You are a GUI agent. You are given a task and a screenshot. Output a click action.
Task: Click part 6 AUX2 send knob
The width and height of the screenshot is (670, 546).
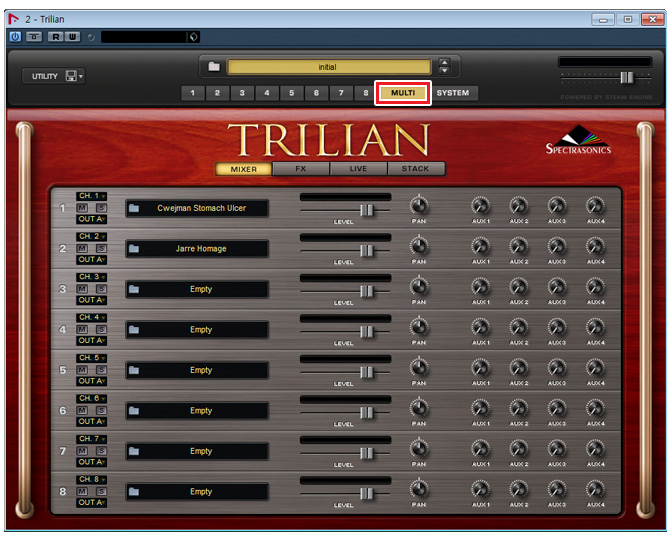pyautogui.click(x=519, y=408)
